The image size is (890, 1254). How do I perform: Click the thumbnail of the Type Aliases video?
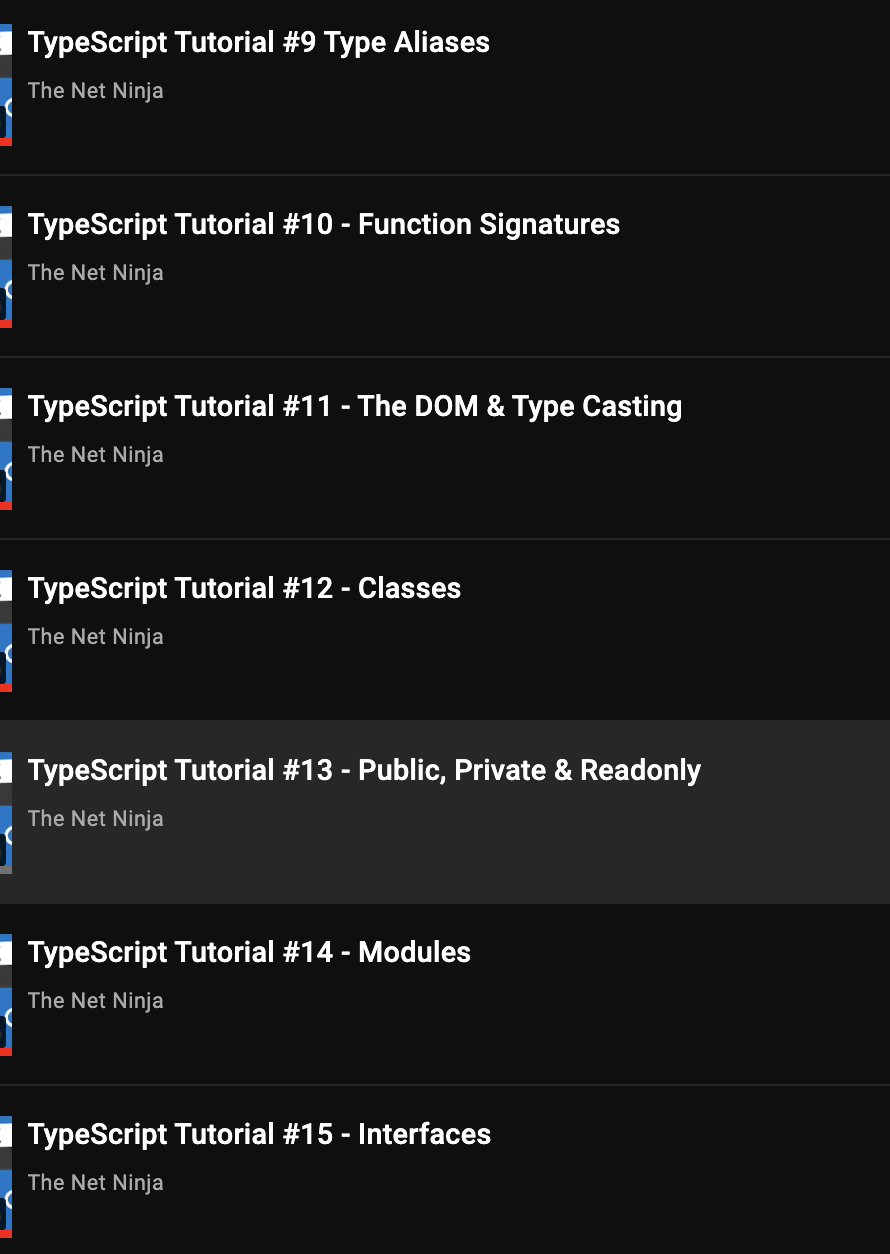coord(6,80)
